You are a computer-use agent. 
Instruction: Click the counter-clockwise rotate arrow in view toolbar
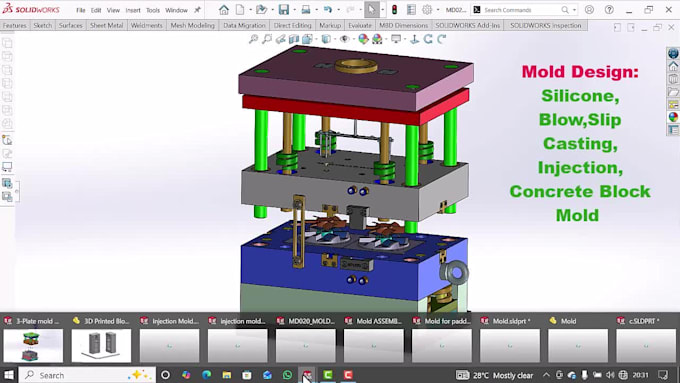tap(428, 39)
